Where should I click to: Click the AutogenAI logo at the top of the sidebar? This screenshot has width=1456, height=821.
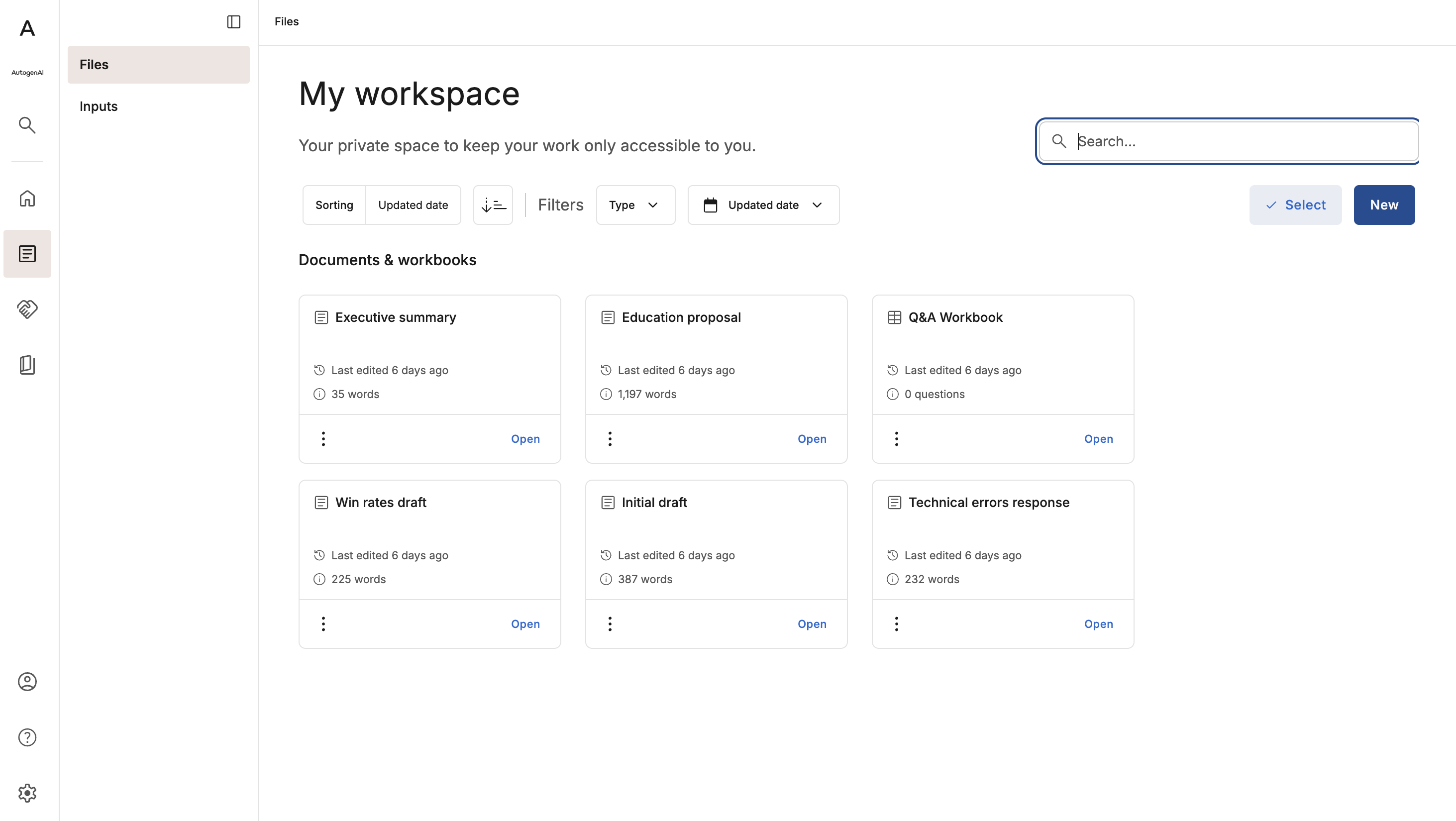click(x=27, y=28)
